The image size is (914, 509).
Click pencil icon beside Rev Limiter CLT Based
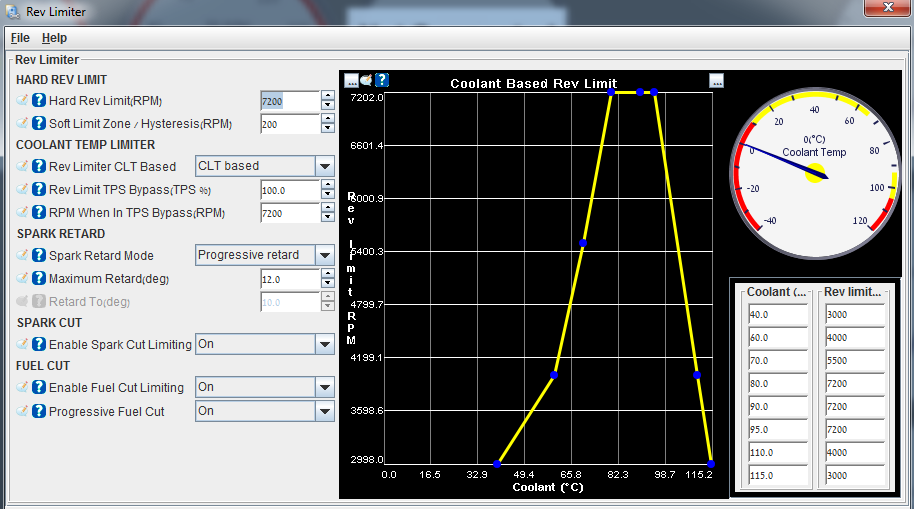point(22,166)
